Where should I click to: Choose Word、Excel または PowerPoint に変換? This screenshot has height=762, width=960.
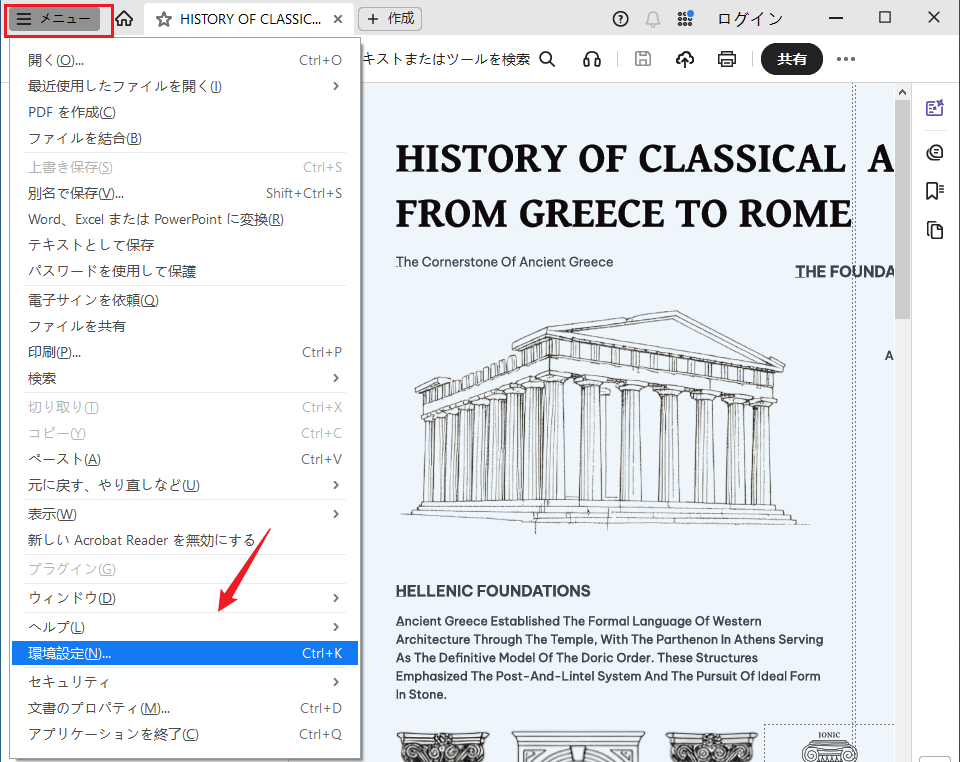(x=184, y=219)
